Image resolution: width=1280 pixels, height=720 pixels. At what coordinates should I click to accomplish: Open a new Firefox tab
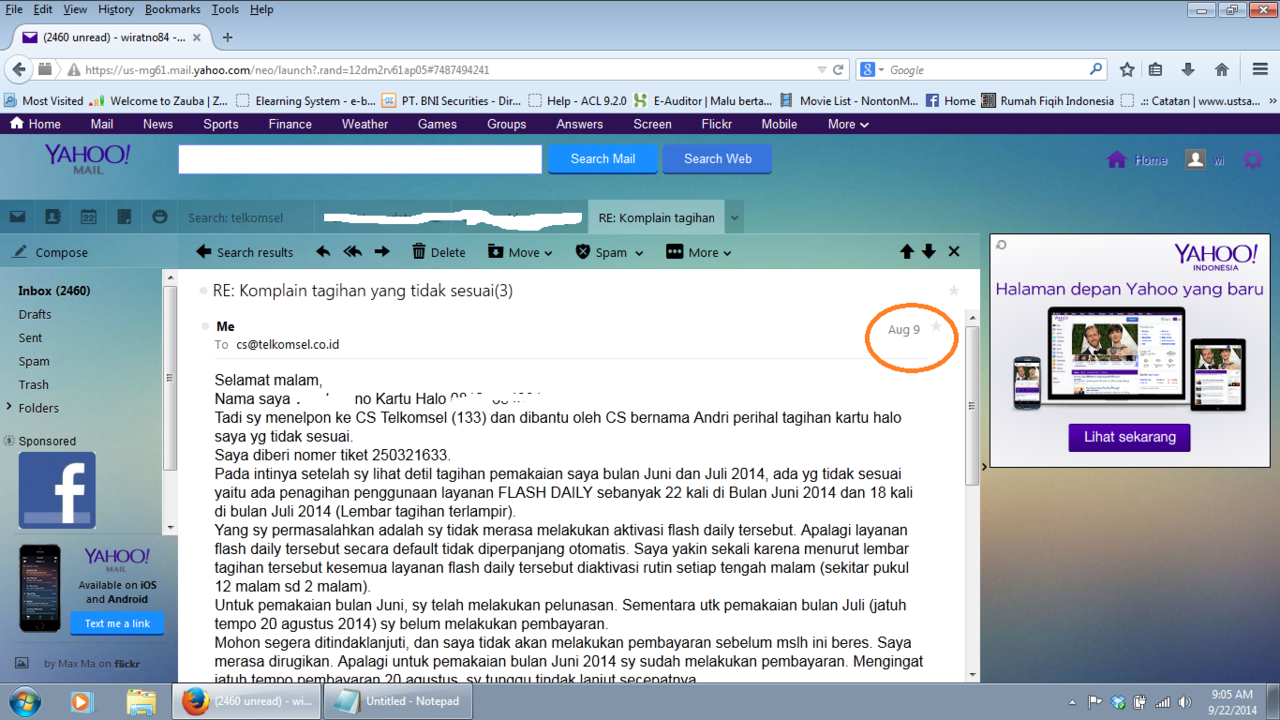(228, 37)
